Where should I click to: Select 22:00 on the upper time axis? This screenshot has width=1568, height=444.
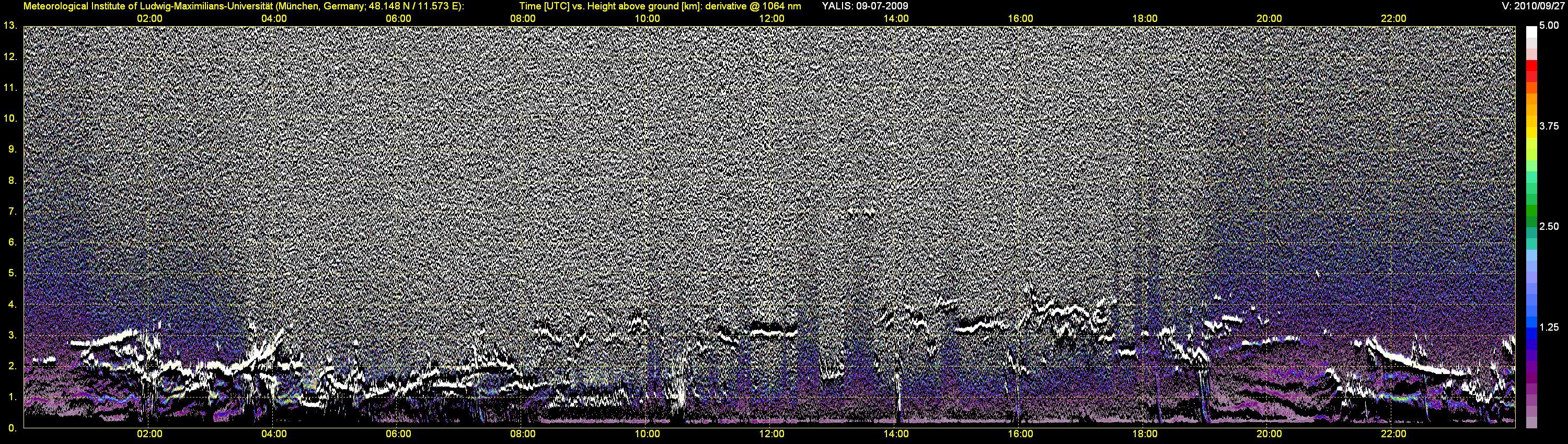pos(1393,18)
